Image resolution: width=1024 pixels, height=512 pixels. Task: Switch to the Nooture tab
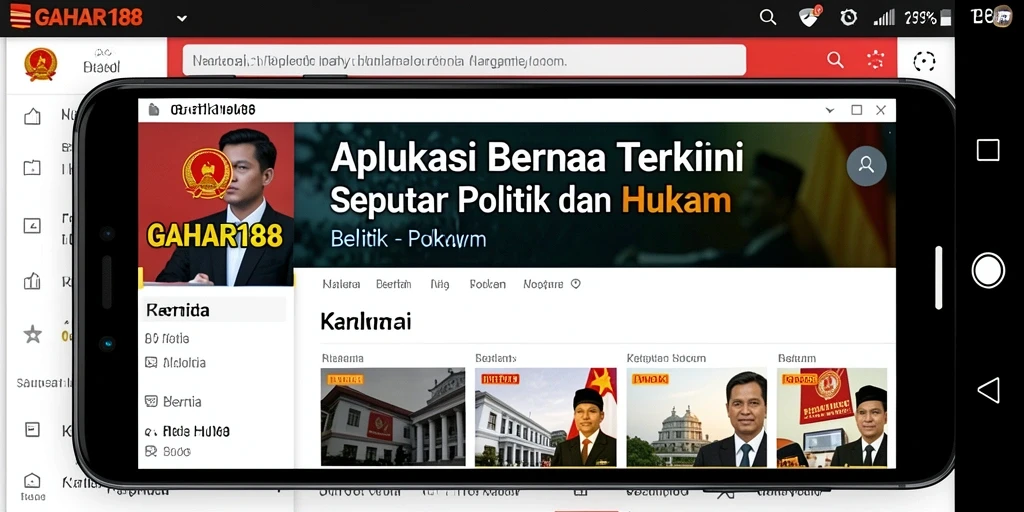coord(543,284)
